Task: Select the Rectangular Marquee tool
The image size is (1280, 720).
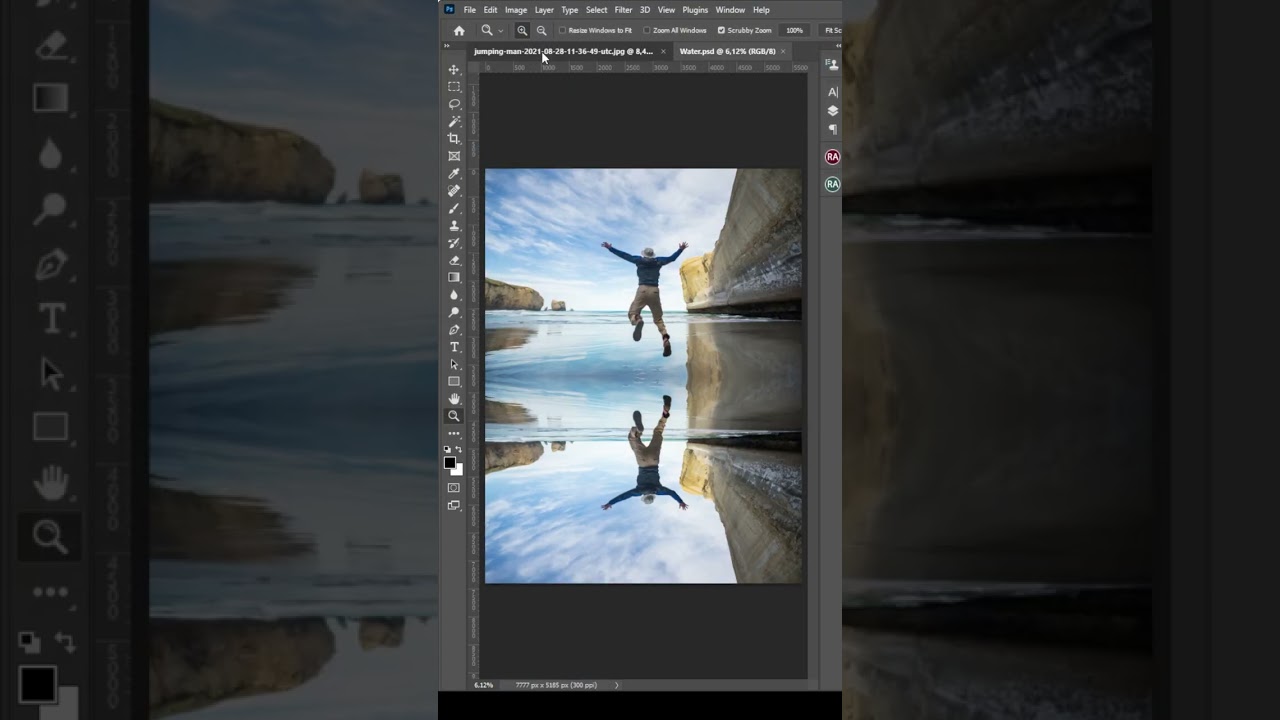Action: click(454, 87)
